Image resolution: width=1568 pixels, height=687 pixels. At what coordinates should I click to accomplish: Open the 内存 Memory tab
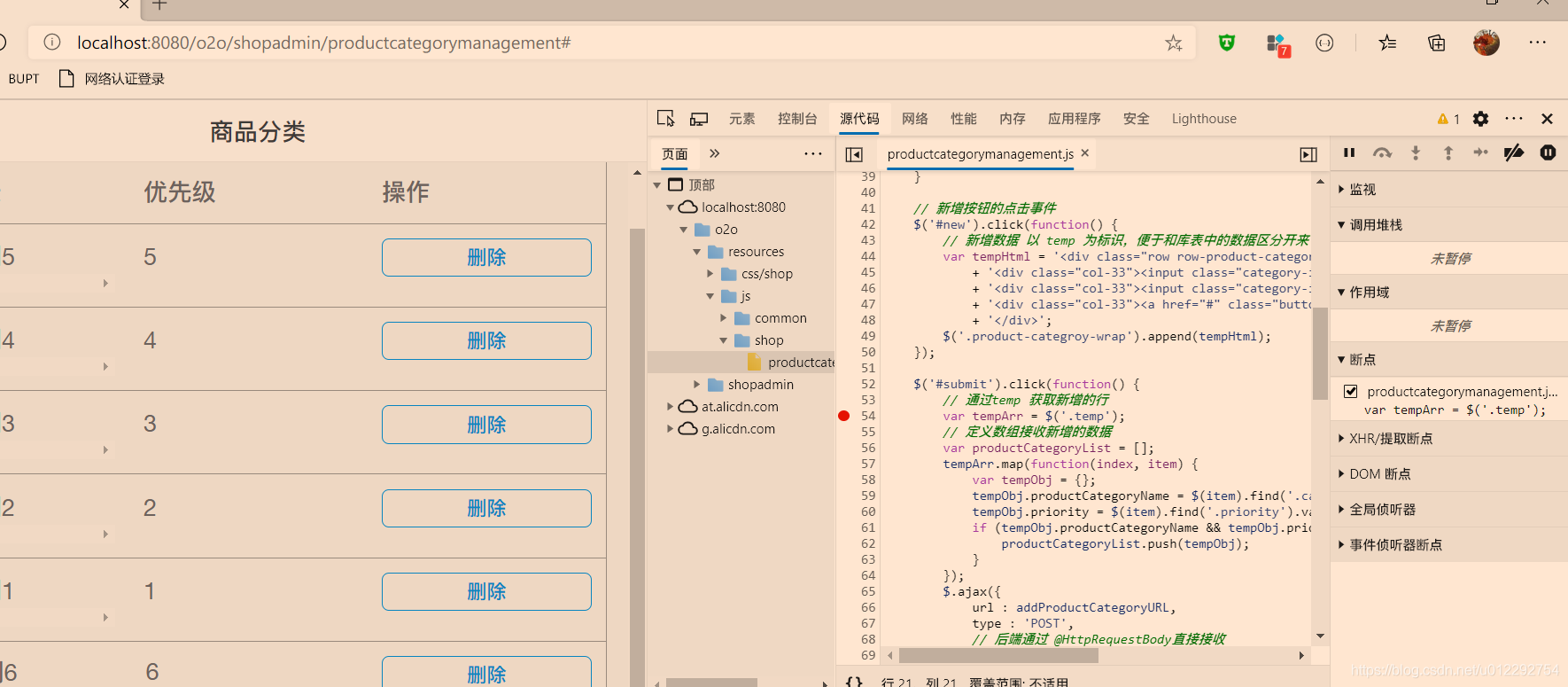(1013, 119)
